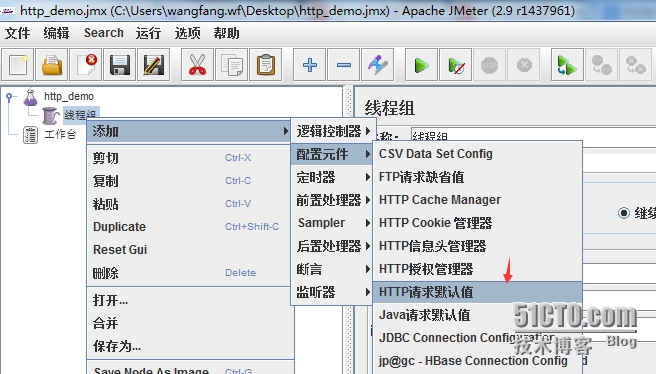Click the Copy toolbar icon
This screenshot has height=374, width=656.
pos(231,65)
